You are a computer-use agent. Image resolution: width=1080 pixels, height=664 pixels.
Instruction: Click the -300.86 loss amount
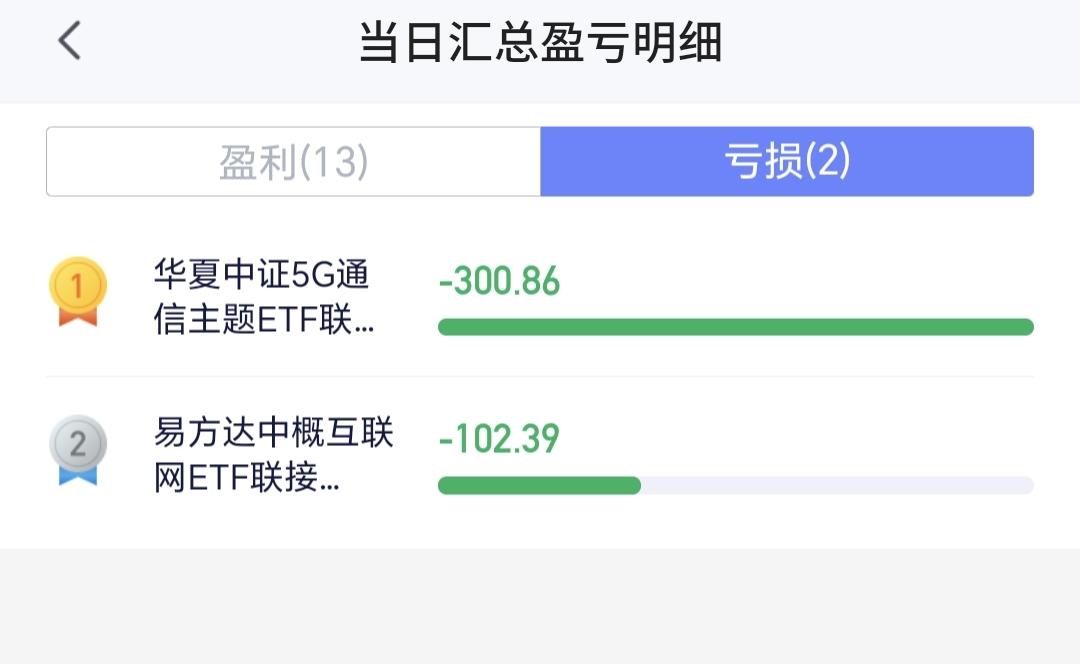(499, 281)
